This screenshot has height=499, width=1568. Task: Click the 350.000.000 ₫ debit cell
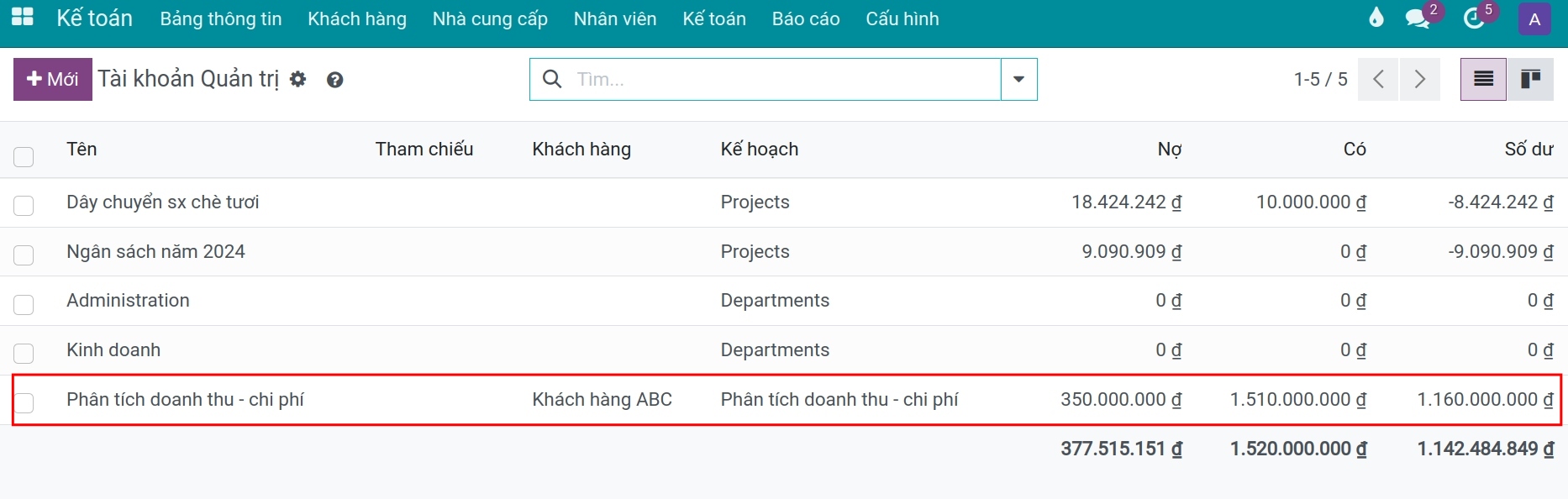pyautogui.click(x=1121, y=400)
